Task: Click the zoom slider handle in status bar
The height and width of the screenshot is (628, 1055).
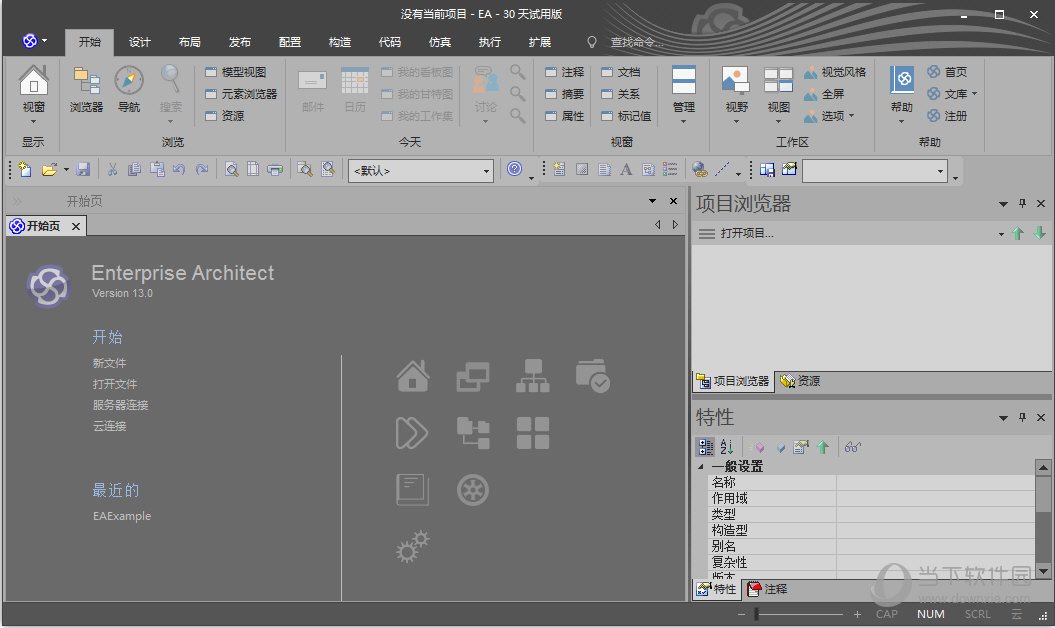Action: point(756,614)
